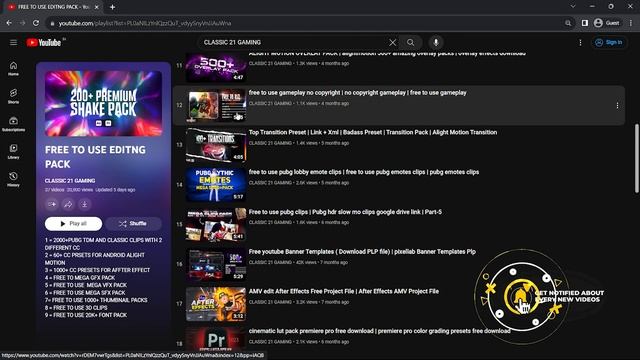Share the playlist via arrow icon
This screenshot has width=640, height=360.
[x=68, y=204]
